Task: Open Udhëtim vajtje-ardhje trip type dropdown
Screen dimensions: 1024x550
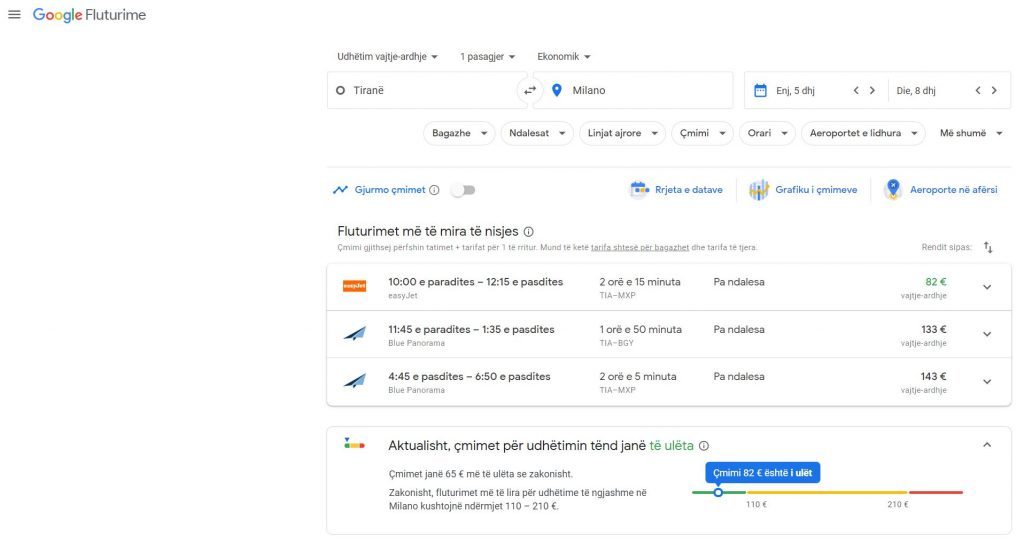Action: click(x=387, y=57)
